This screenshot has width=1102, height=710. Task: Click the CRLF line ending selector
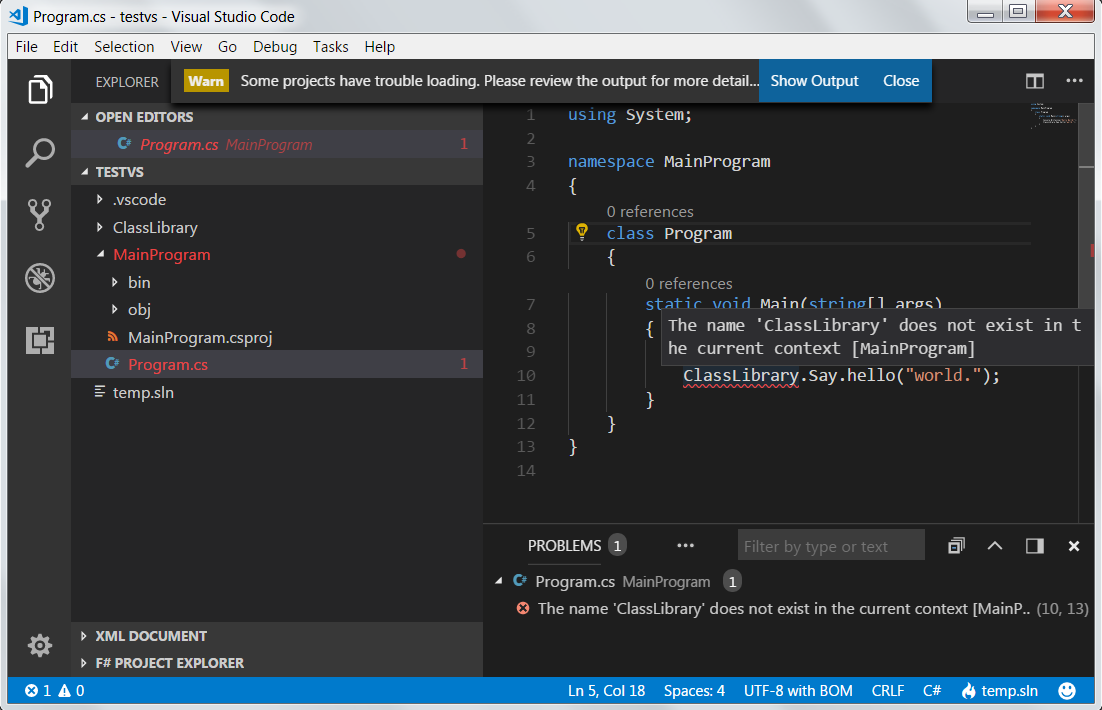[x=888, y=691]
